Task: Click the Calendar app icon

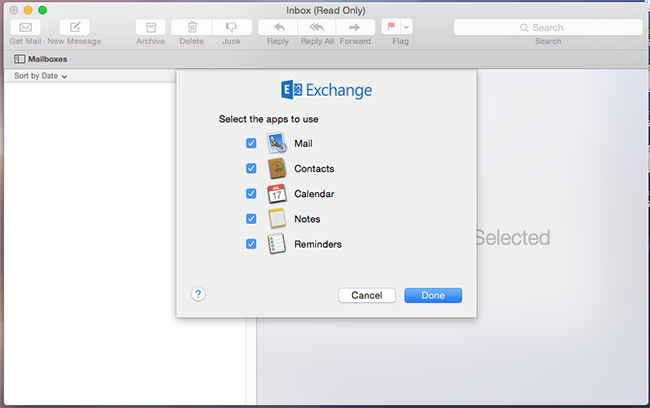Action: click(x=277, y=194)
